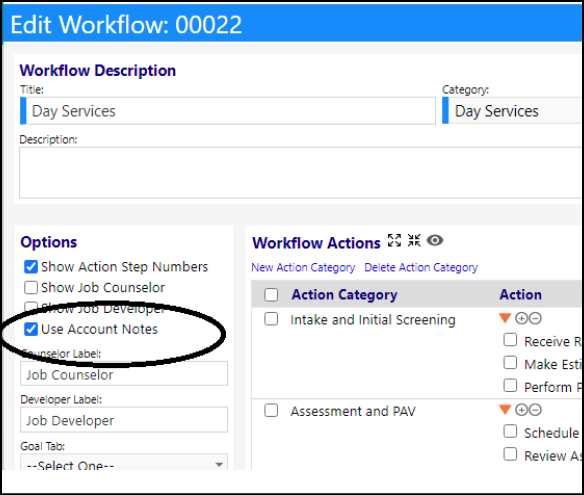This screenshot has width=584, height=495.
Task: Click the collapse-all icon beside Workflow Actions
Action: pos(414,241)
